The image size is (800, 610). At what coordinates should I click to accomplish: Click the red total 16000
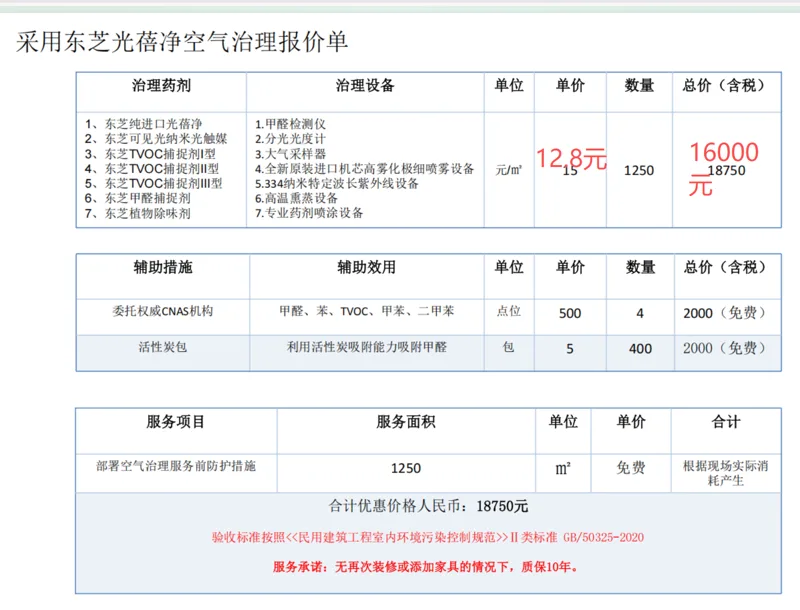click(x=724, y=152)
